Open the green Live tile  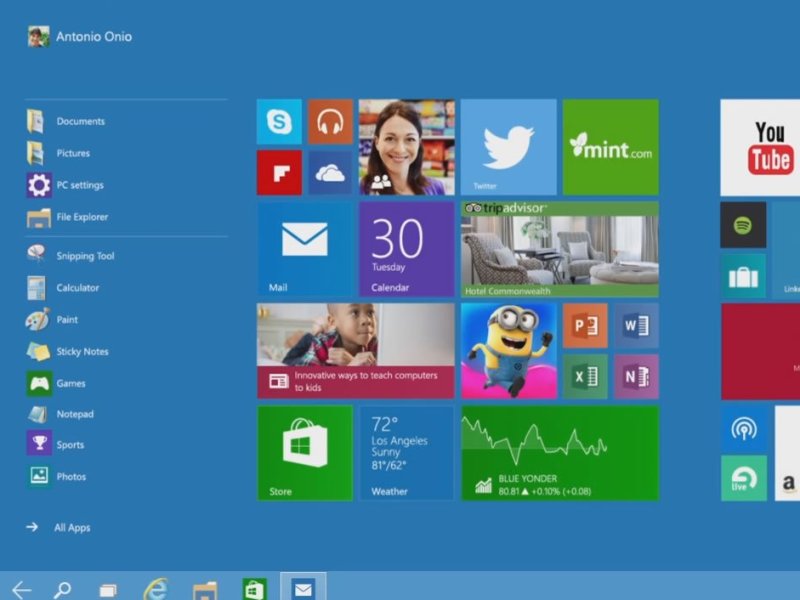pos(744,478)
